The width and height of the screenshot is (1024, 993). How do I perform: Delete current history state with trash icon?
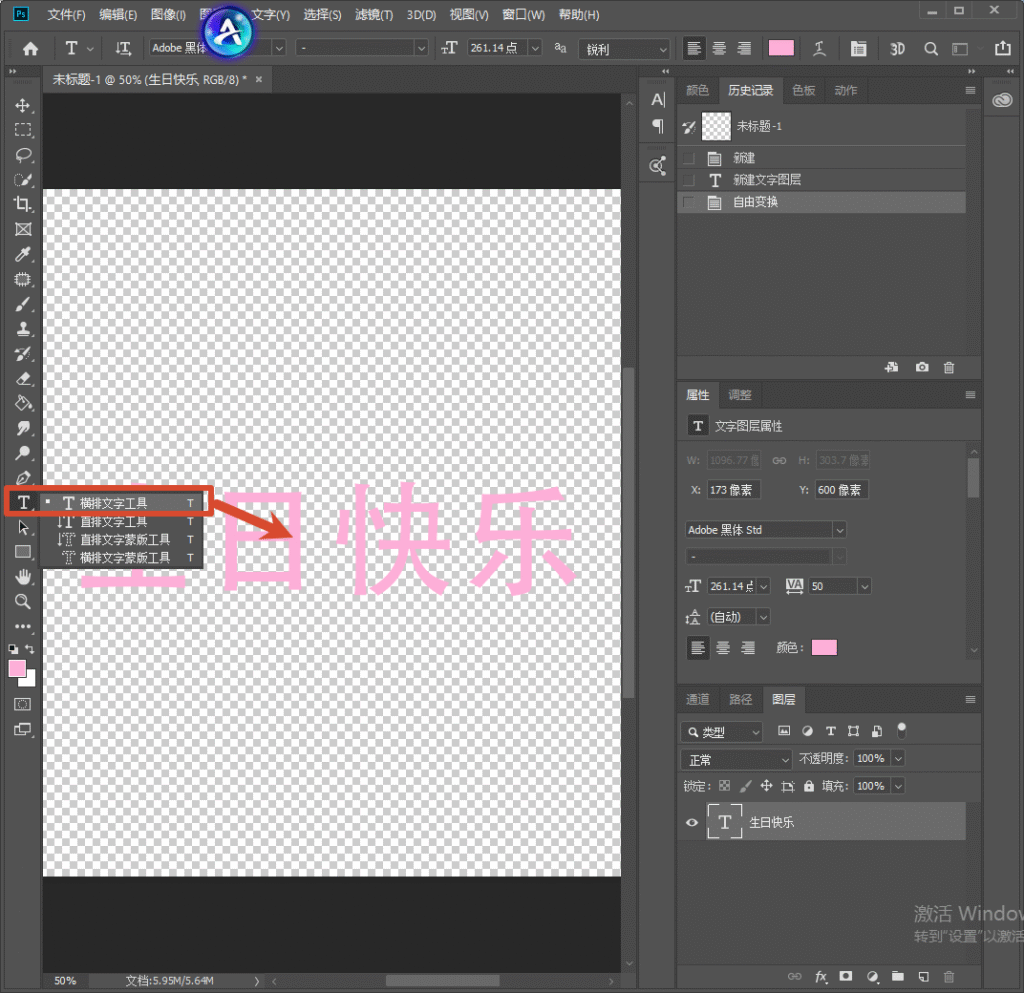click(949, 368)
